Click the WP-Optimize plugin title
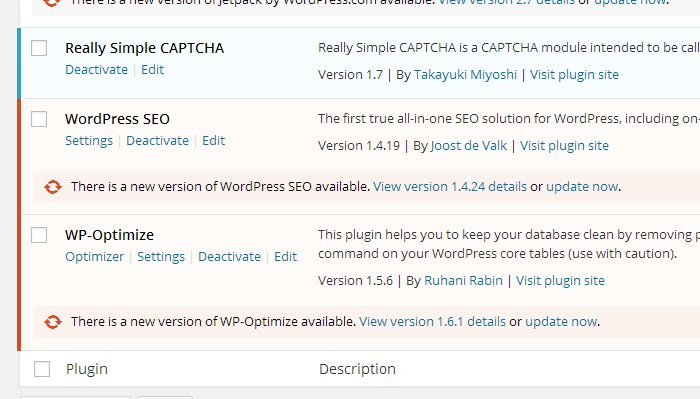This screenshot has height=399, width=700. pyautogui.click(x=109, y=235)
